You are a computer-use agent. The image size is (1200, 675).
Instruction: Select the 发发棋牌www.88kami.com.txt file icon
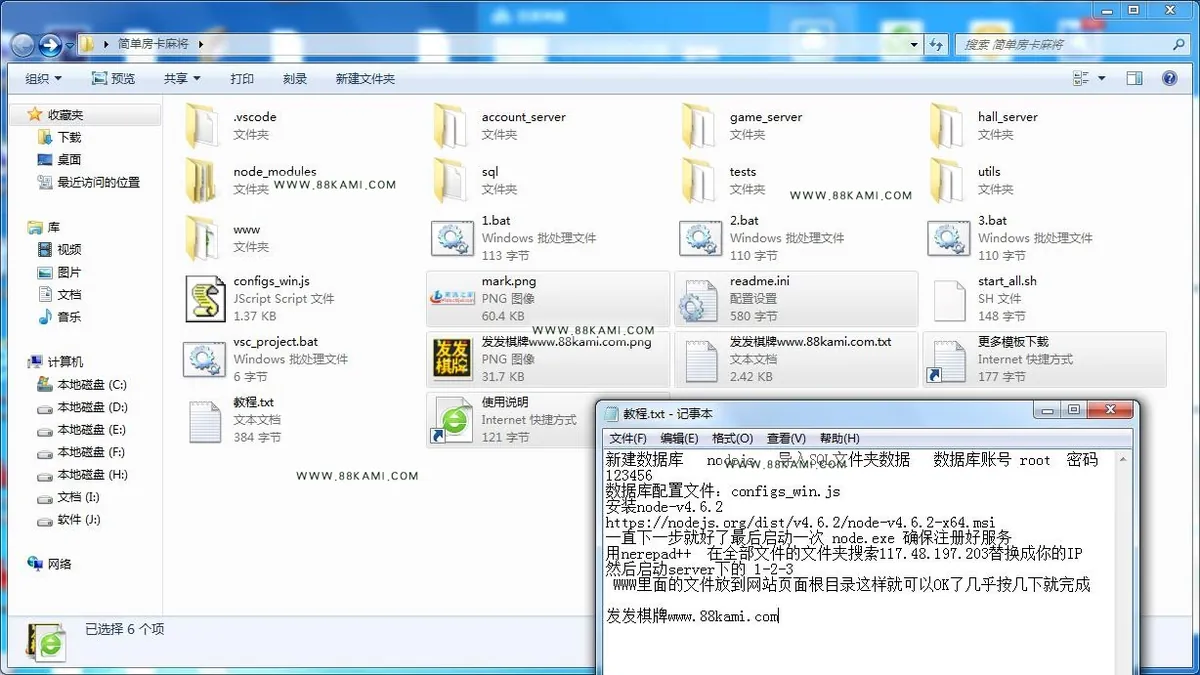coord(700,359)
